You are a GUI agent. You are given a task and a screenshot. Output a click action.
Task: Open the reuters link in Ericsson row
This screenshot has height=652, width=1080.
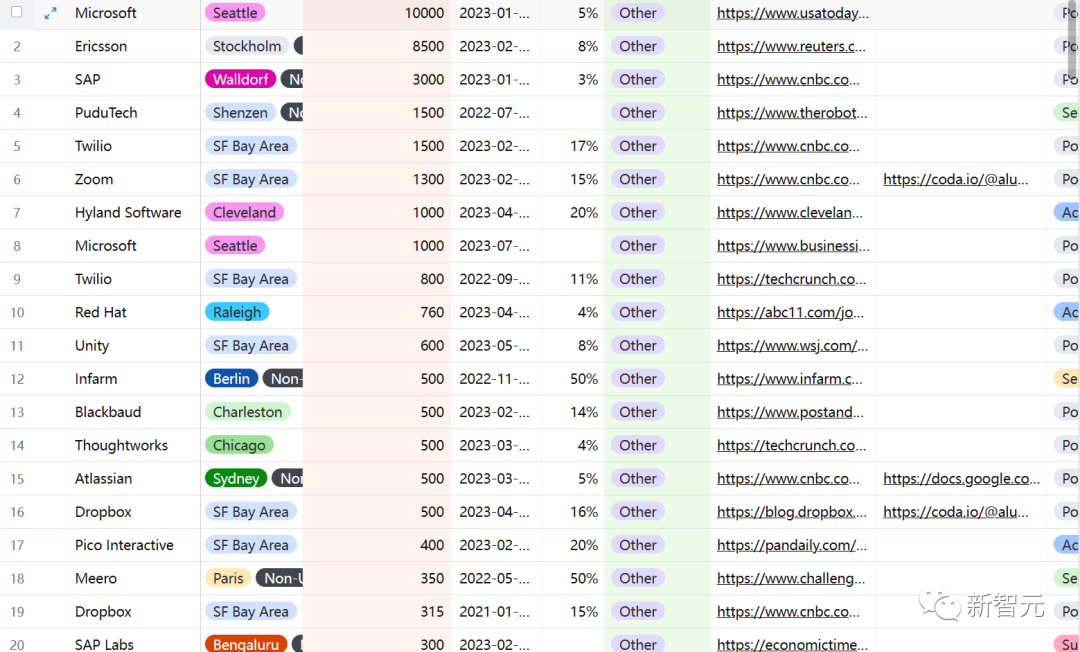coord(791,46)
